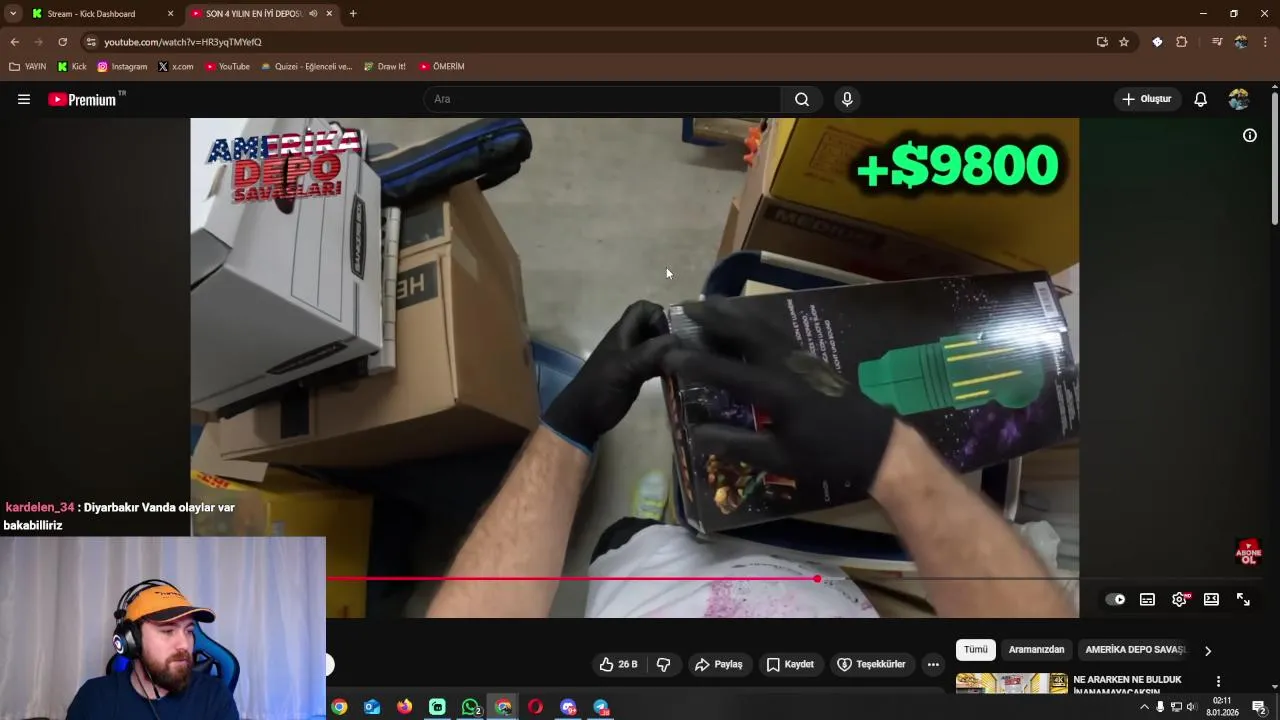Switch player to theater mode

(x=1211, y=599)
